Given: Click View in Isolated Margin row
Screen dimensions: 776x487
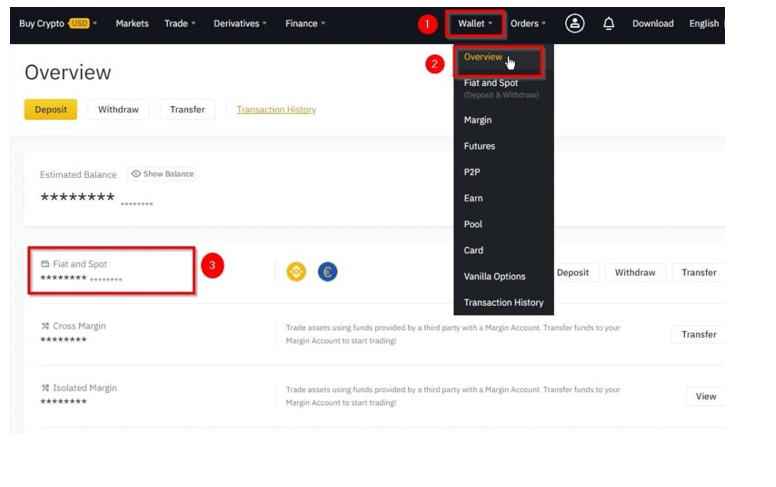Looking at the screenshot, I should [705, 396].
